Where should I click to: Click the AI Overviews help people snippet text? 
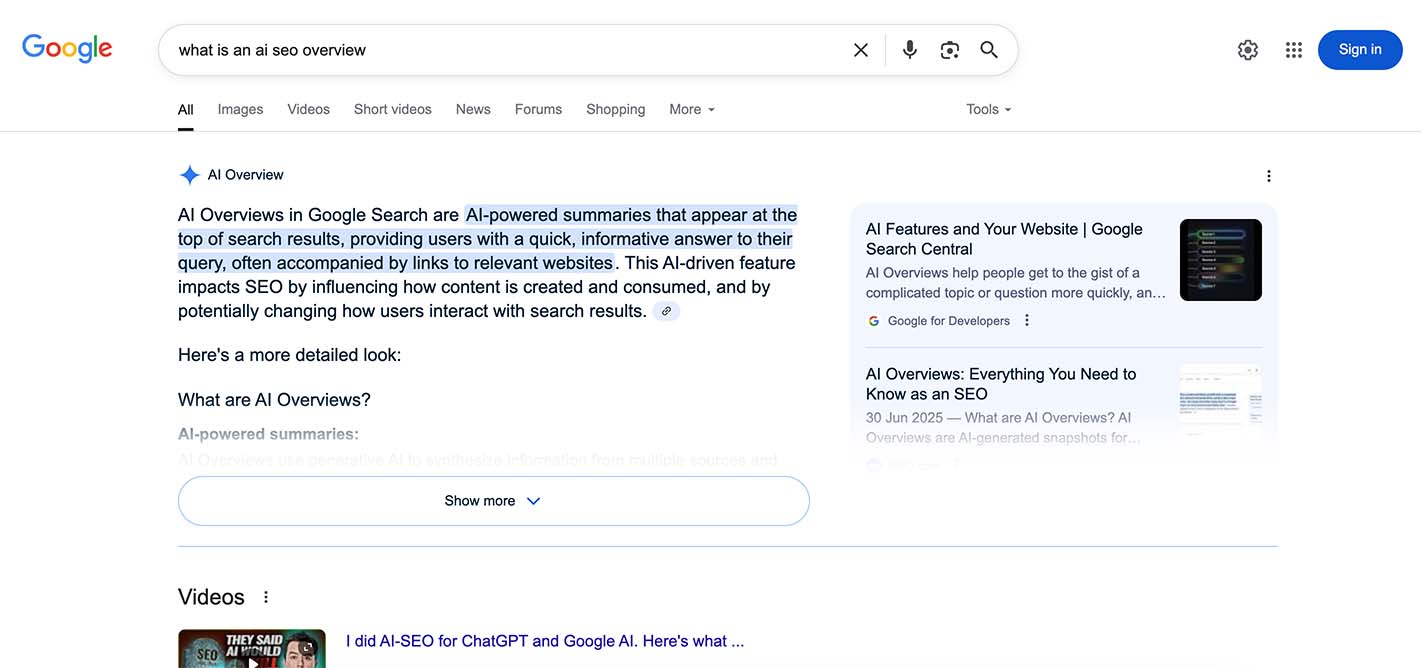(x=1016, y=283)
